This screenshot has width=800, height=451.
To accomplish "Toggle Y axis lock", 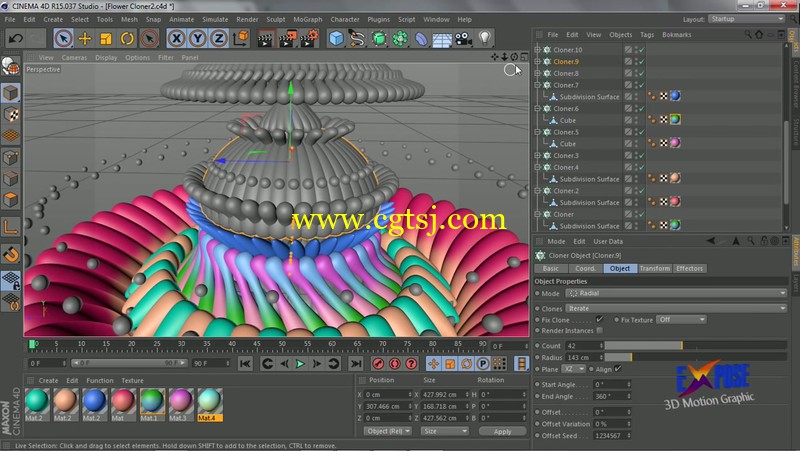I will pos(197,38).
